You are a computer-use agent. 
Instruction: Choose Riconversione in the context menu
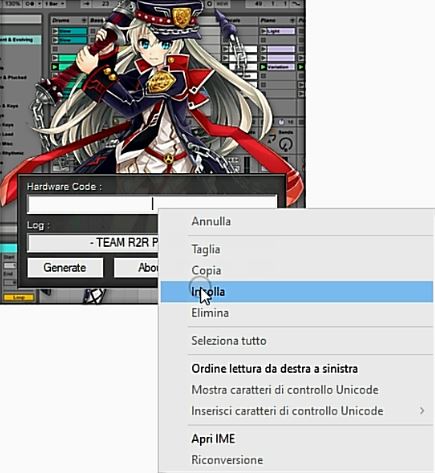(297, 460)
